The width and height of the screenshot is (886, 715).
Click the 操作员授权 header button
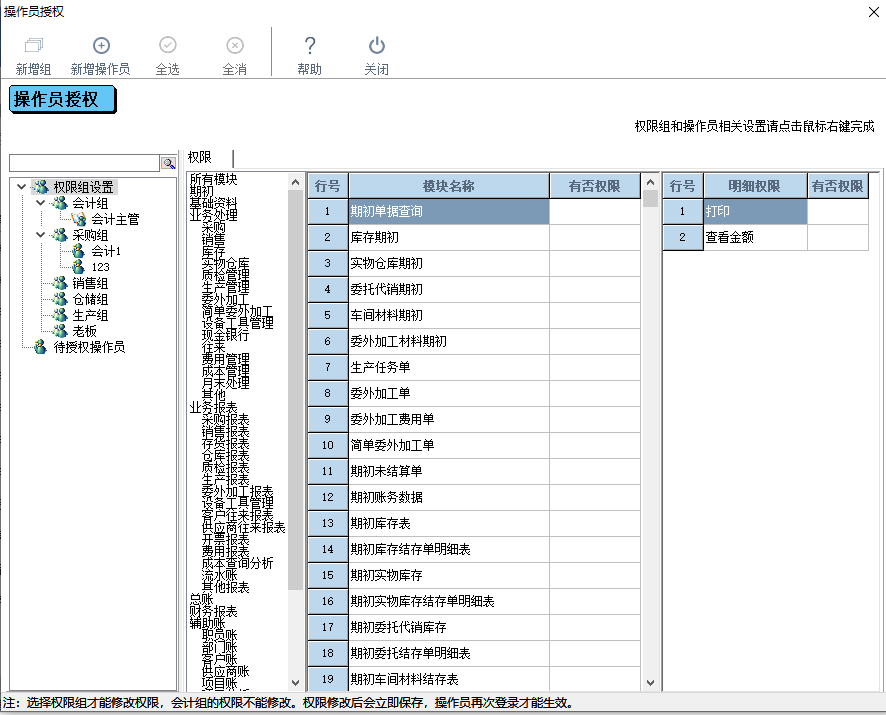coord(62,100)
